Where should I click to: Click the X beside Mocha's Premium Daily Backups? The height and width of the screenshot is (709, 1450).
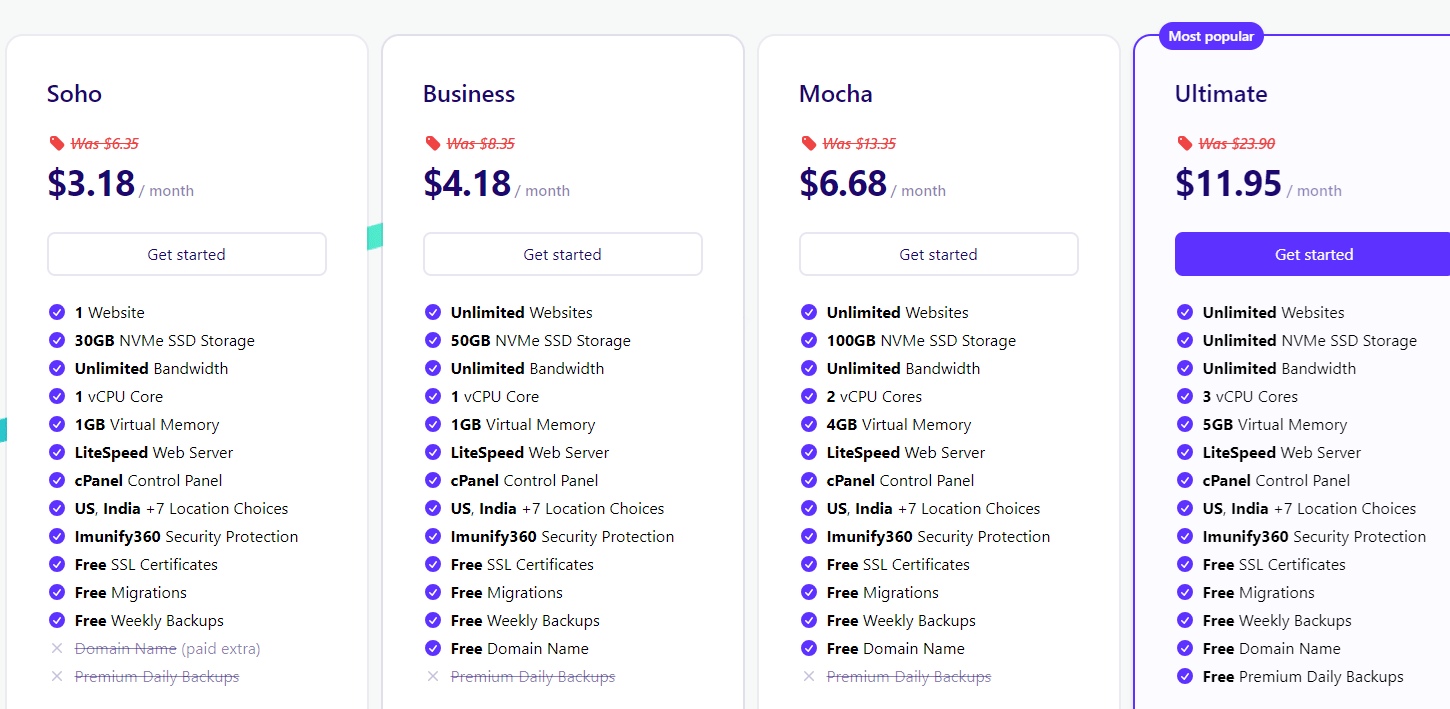click(809, 676)
